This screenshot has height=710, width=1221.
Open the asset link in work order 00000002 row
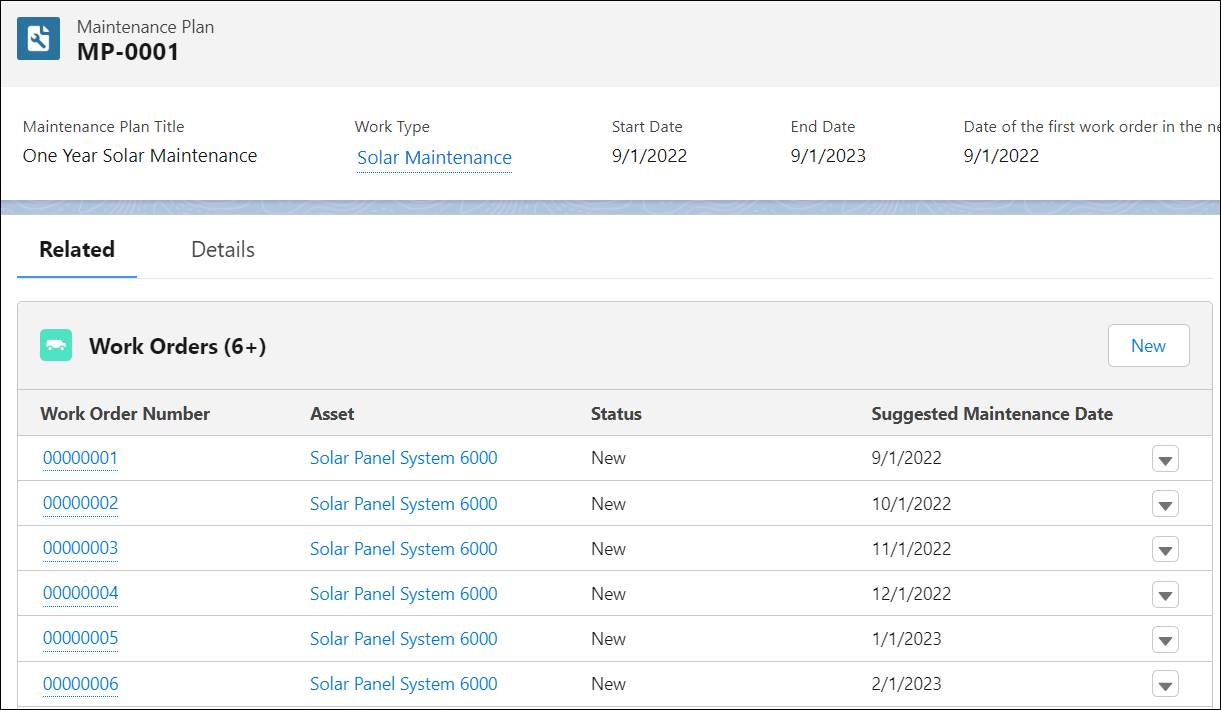click(x=403, y=504)
